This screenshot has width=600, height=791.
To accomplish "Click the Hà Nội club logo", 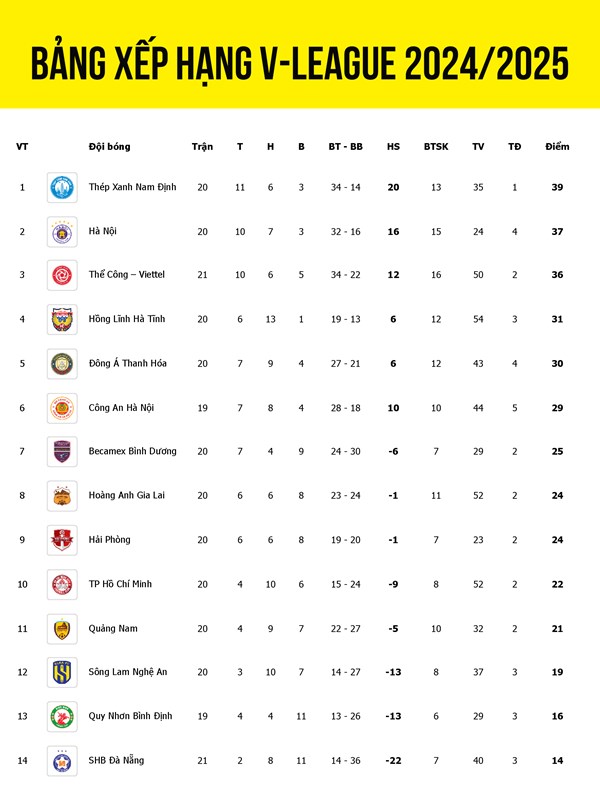I will 62,231.
